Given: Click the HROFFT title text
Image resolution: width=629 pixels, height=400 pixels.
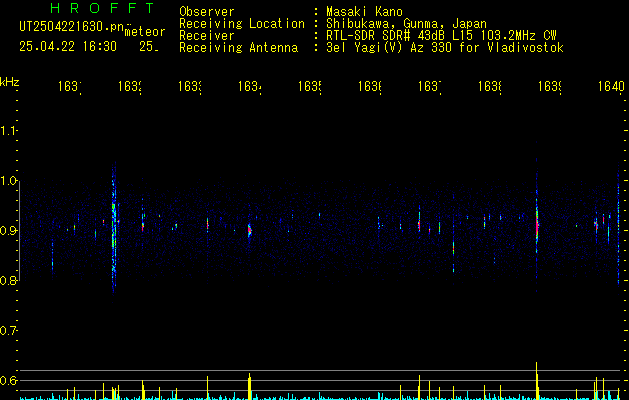Looking at the screenshot, I should pos(103,8).
